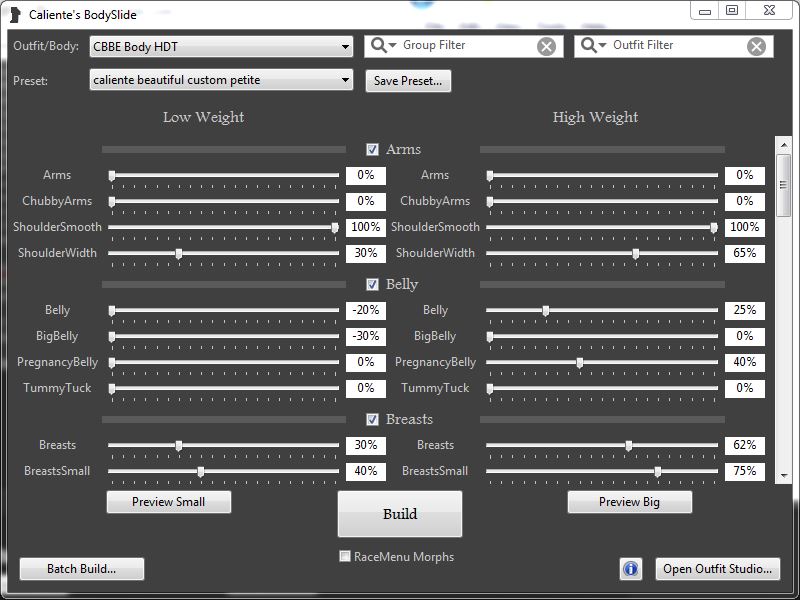Click the High Weight TummyTuck slider track
This screenshot has width=800, height=600.
pyautogui.click(x=603, y=389)
